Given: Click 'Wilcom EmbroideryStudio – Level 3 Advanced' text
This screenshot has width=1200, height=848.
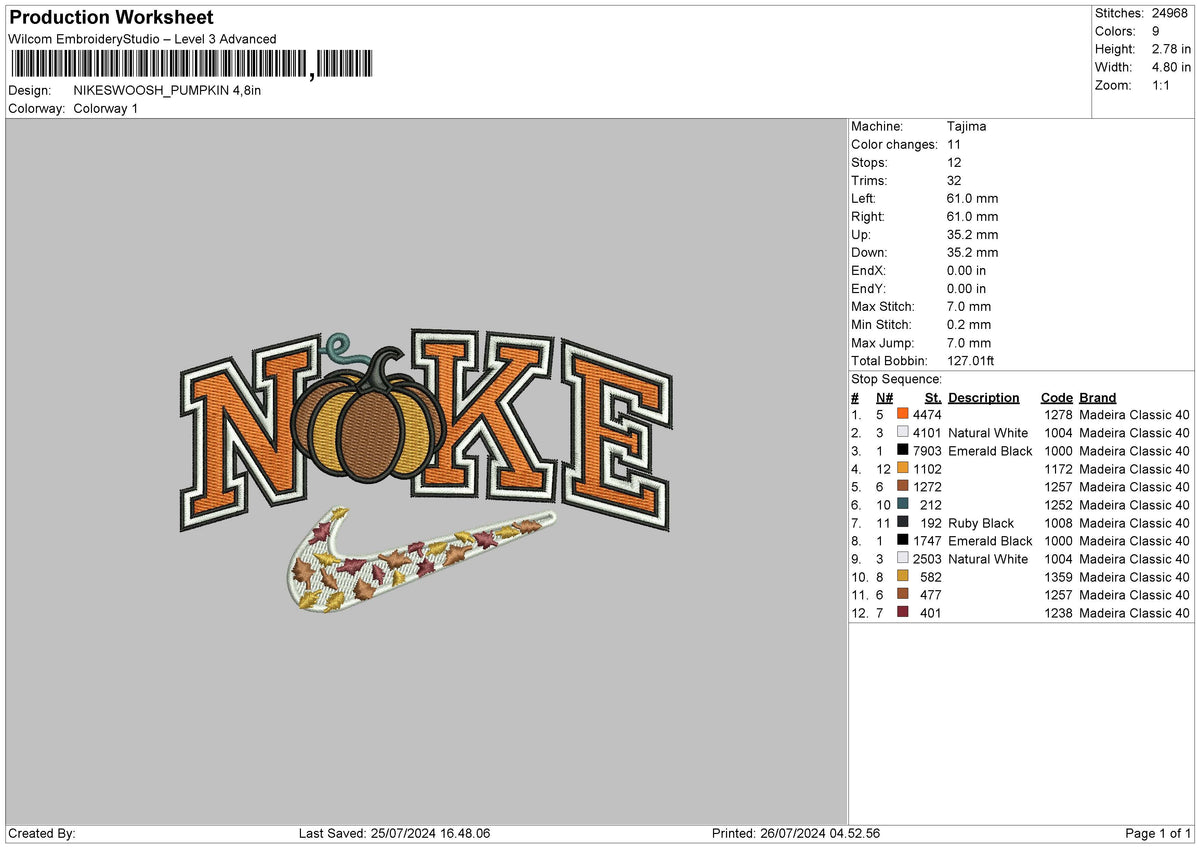Looking at the screenshot, I should pyautogui.click(x=142, y=39).
